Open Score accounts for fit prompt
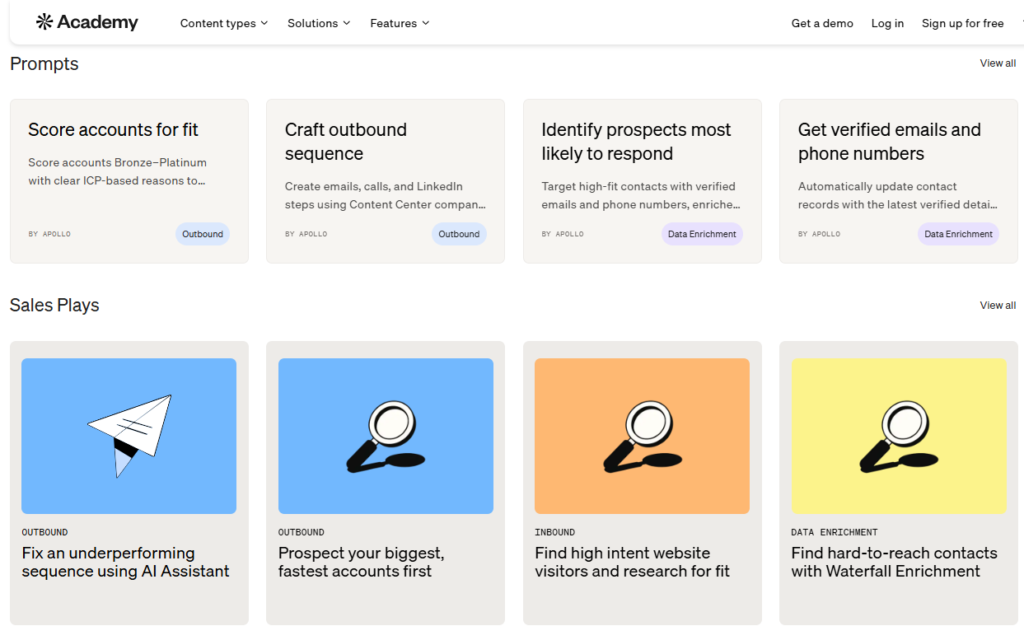This screenshot has height=626, width=1024. pyautogui.click(x=113, y=130)
